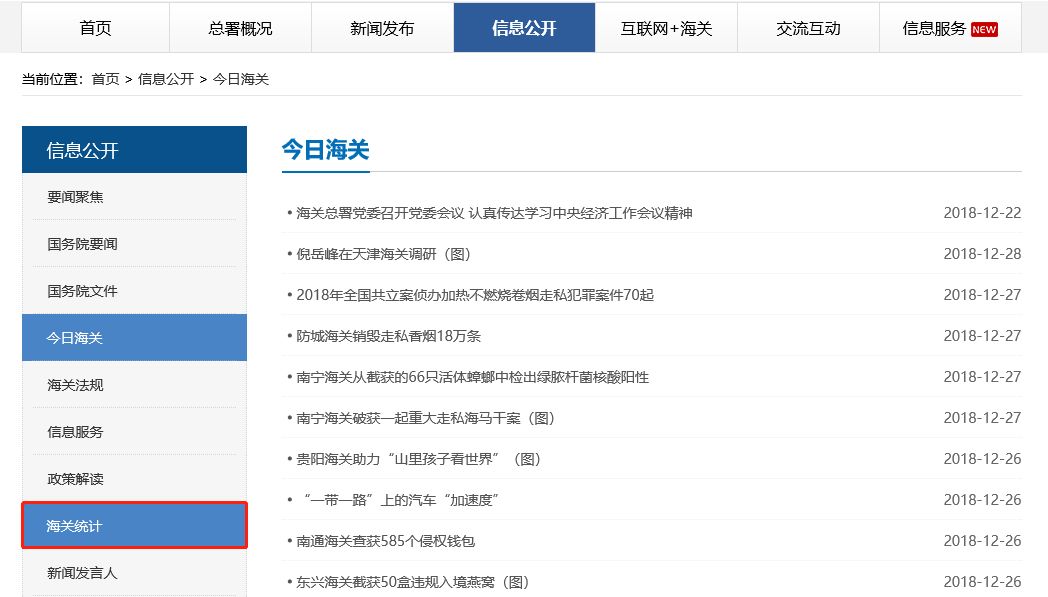This screenshot has width=1048, height=597.
Task: Open the 新闻发布 navigation tab
Action: [x=383, y=28]
